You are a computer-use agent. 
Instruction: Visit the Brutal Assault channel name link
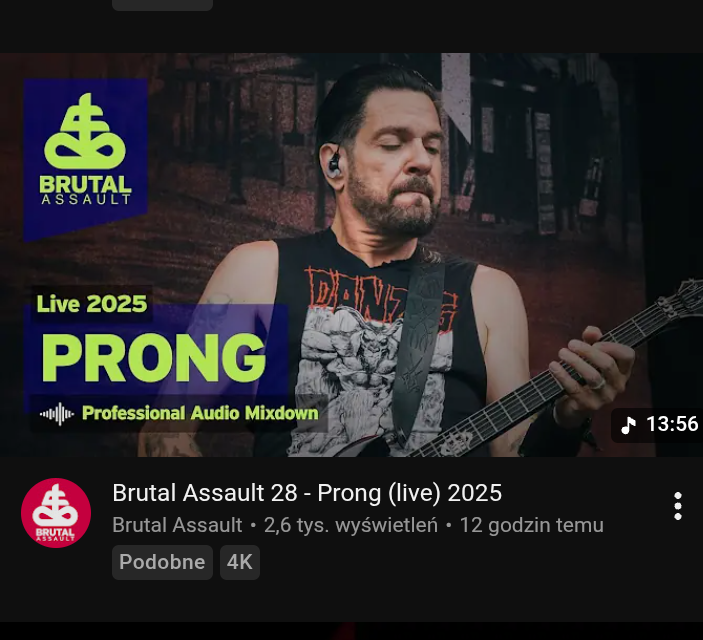[x=177, y=525]
